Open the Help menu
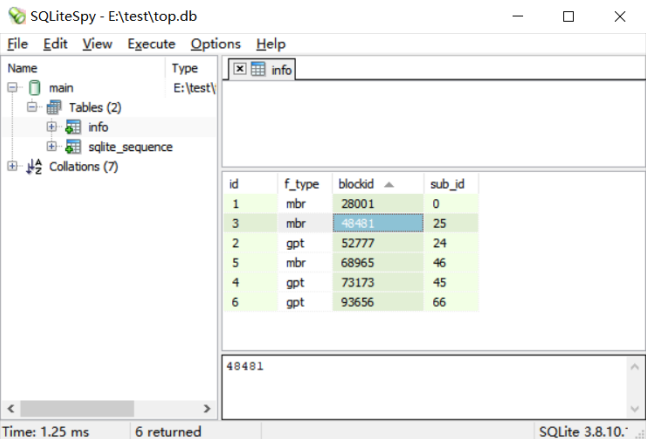Image resolution: width=646 pixels, height=439 pixels. coord(271,44)
